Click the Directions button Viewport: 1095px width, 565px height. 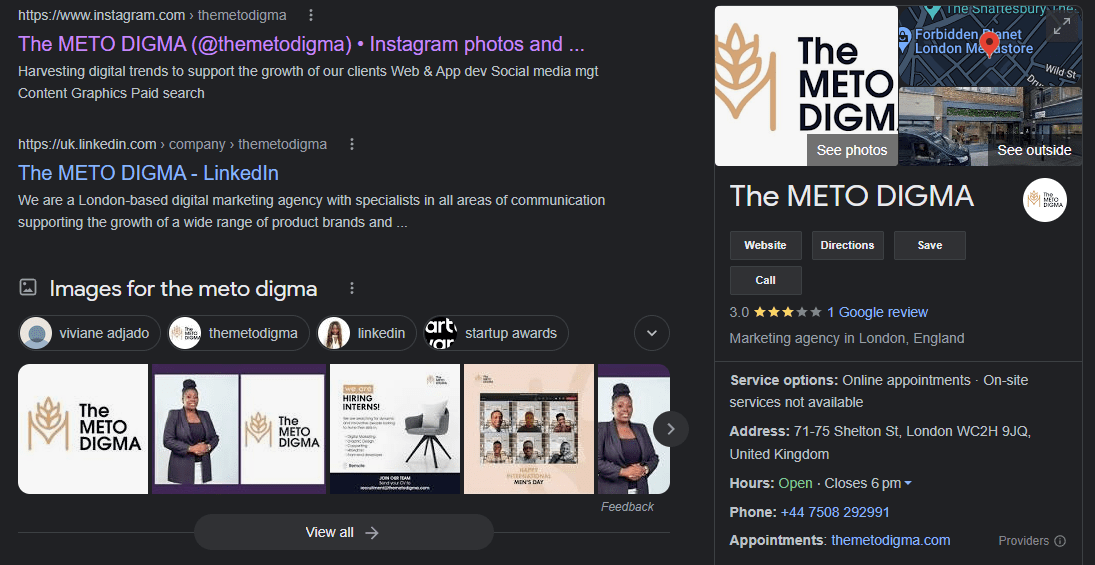pyautogui.click(x=847, y=245)
